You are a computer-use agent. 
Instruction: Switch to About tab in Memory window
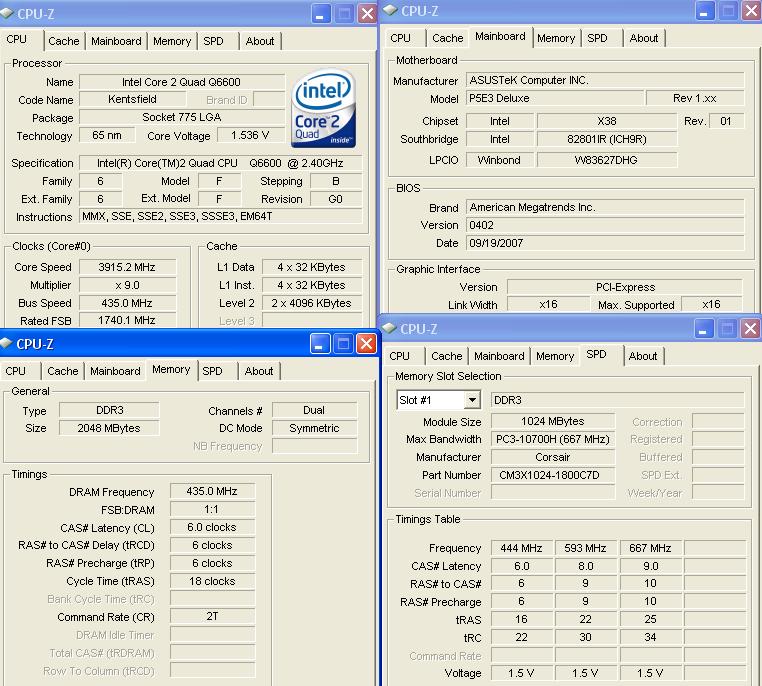click(x=259, y=371)
